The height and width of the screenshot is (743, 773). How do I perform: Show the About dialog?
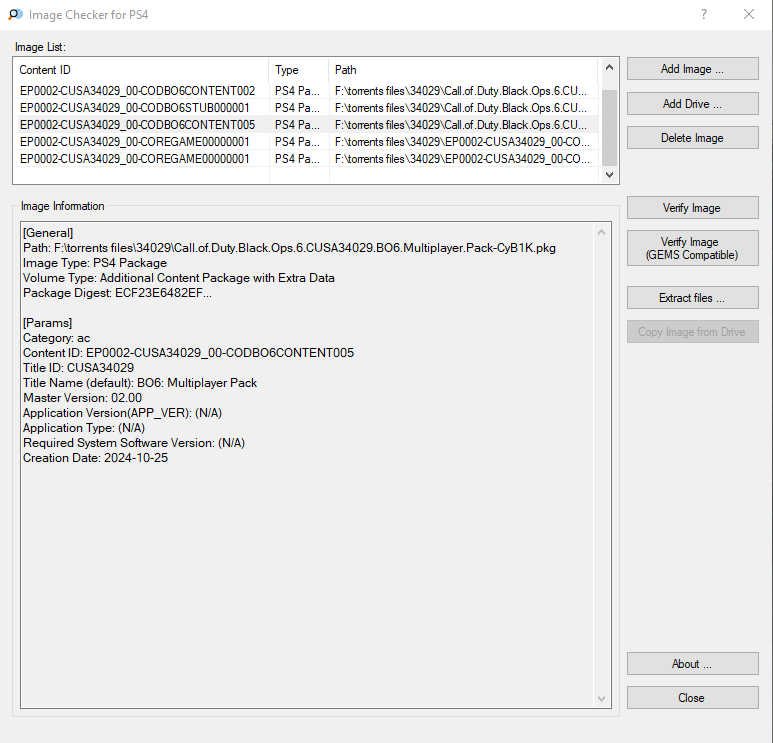point(692,664)
